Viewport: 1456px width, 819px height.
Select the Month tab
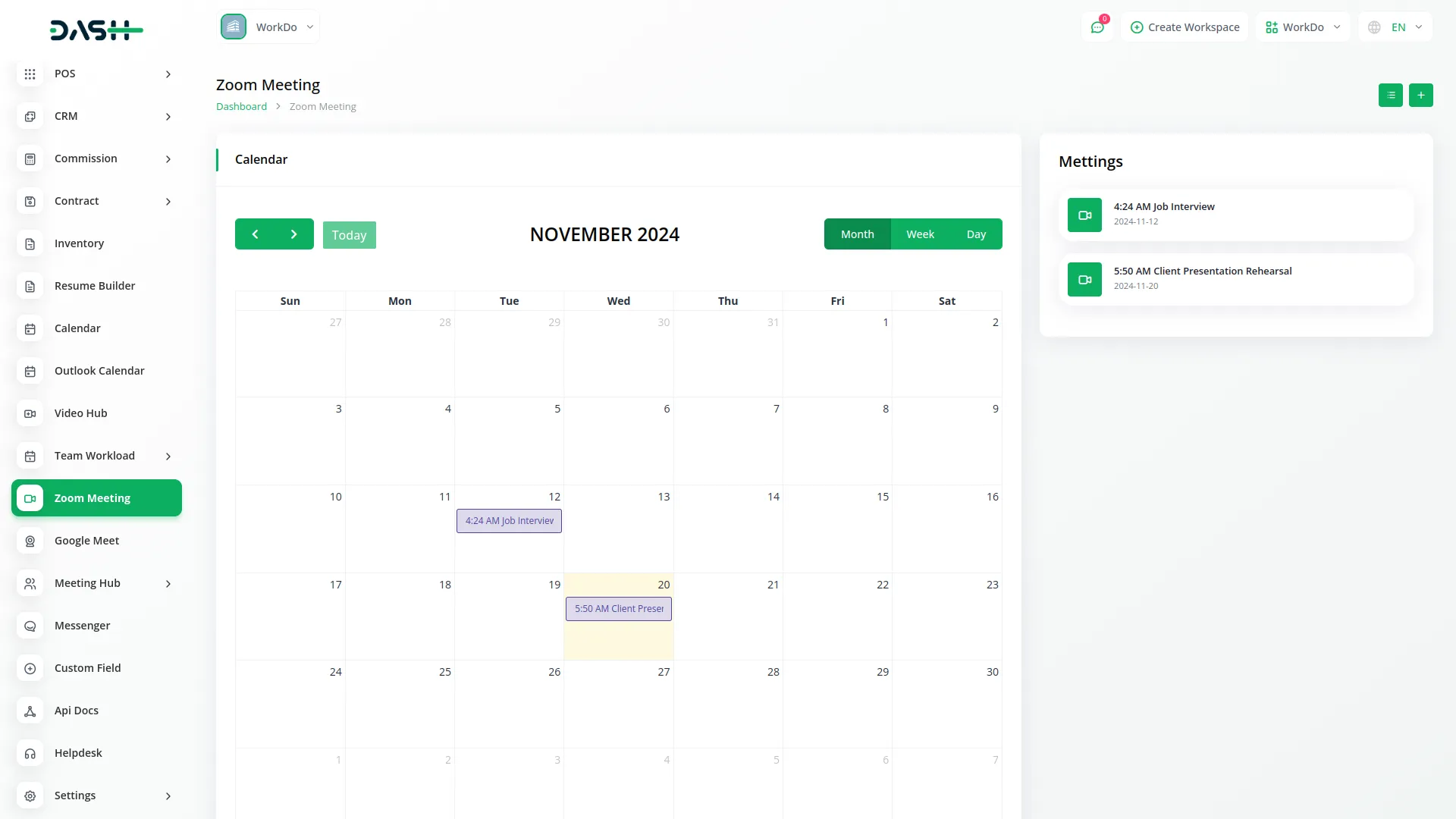(858, 234)
